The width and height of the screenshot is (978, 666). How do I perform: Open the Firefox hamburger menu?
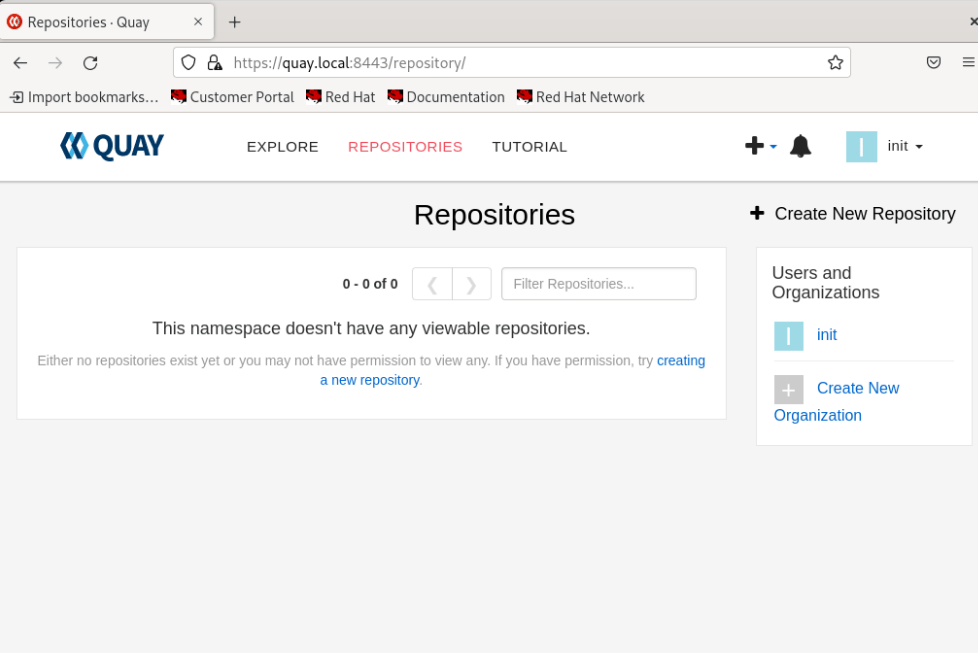[x=970, y=62]
